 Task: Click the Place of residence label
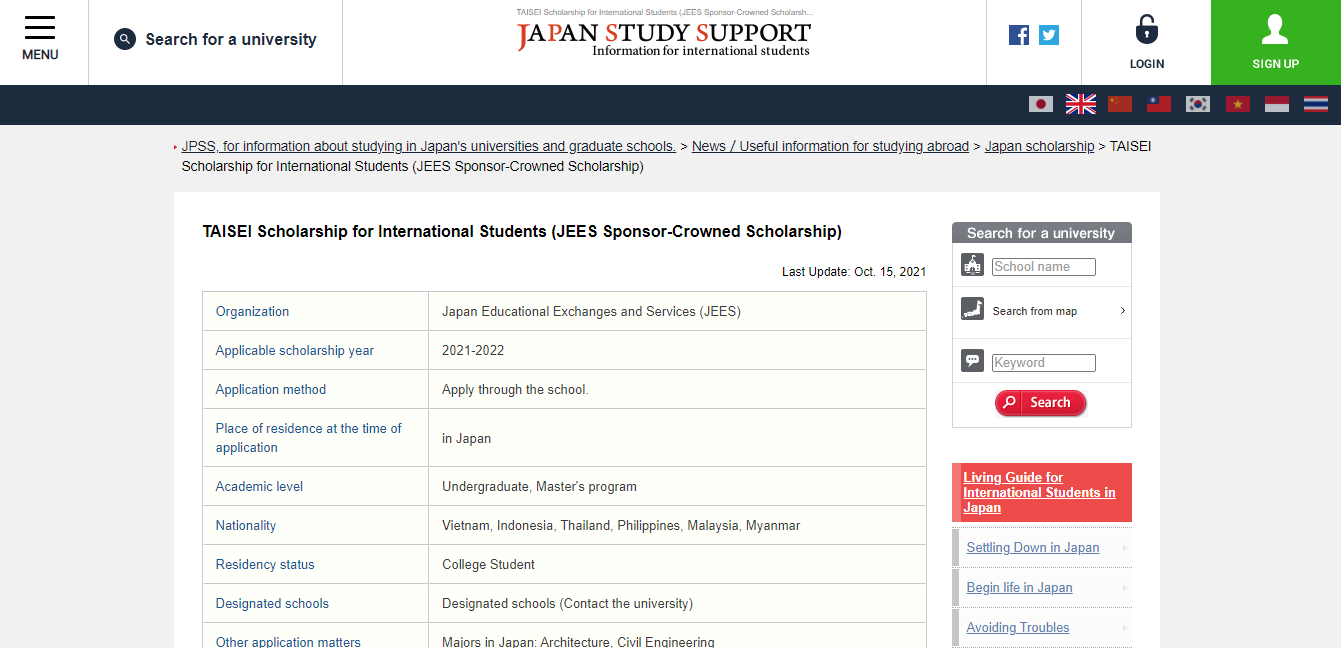coord(309,438)
